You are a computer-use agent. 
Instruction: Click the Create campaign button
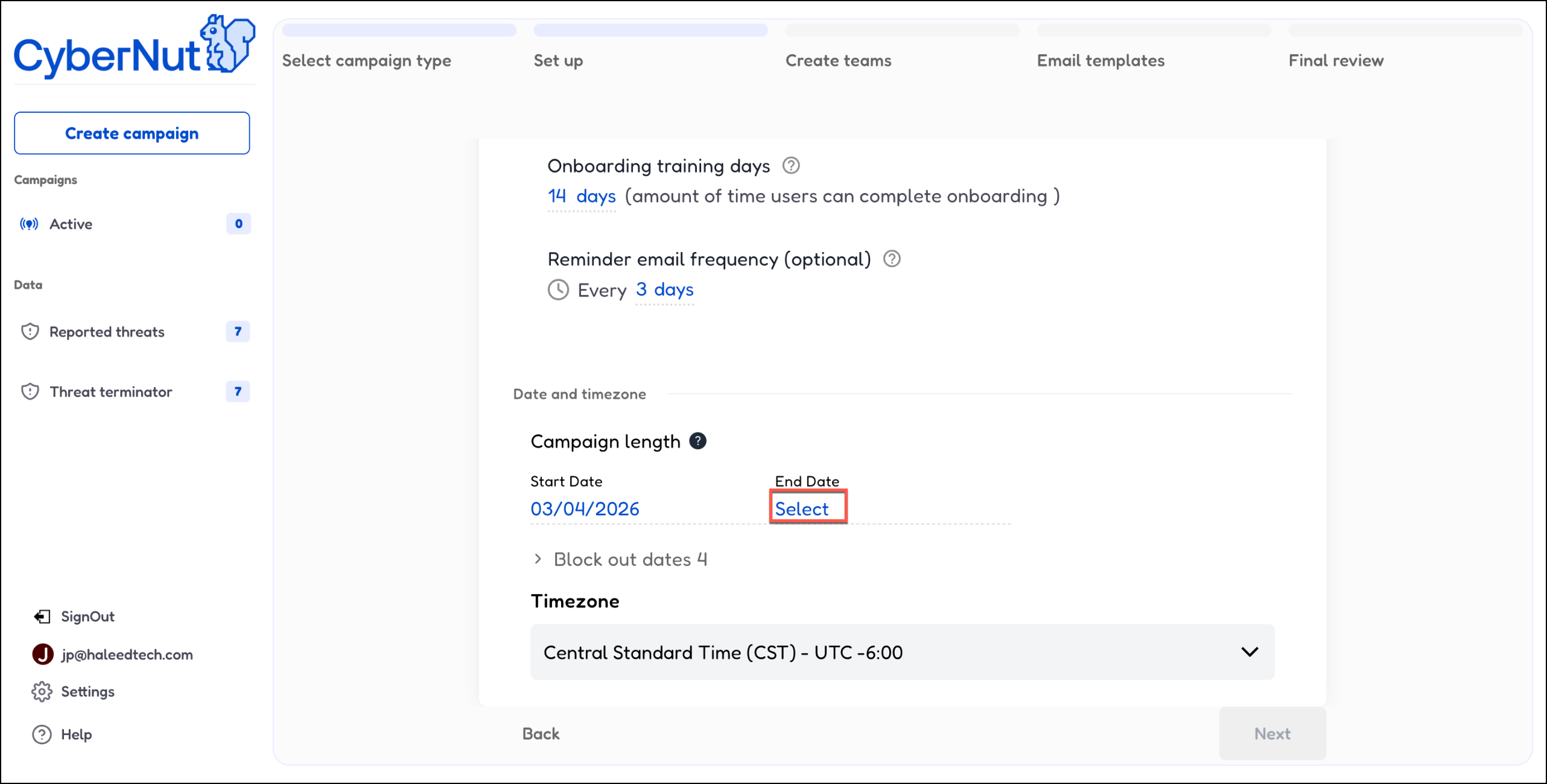132,133
